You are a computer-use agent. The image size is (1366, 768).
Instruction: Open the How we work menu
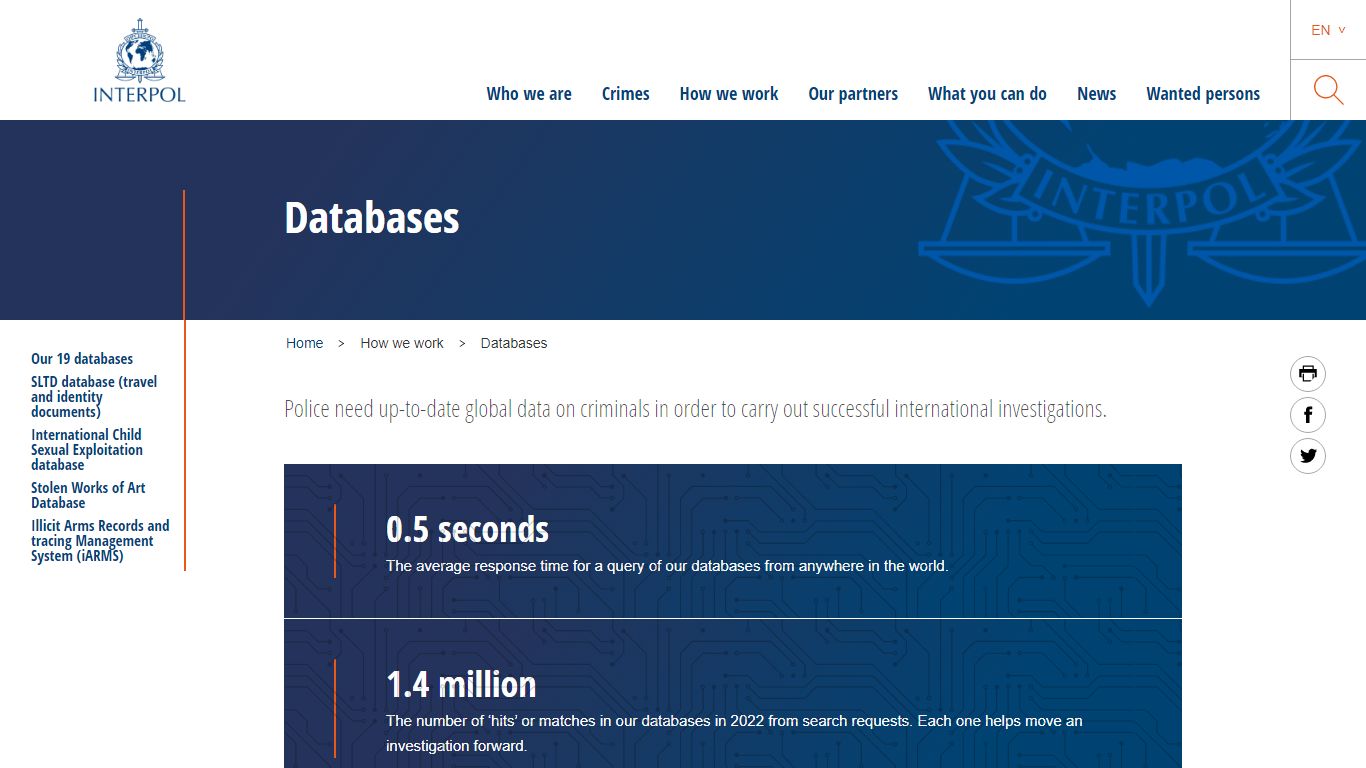pyautogui.click(x=729, y=94)
